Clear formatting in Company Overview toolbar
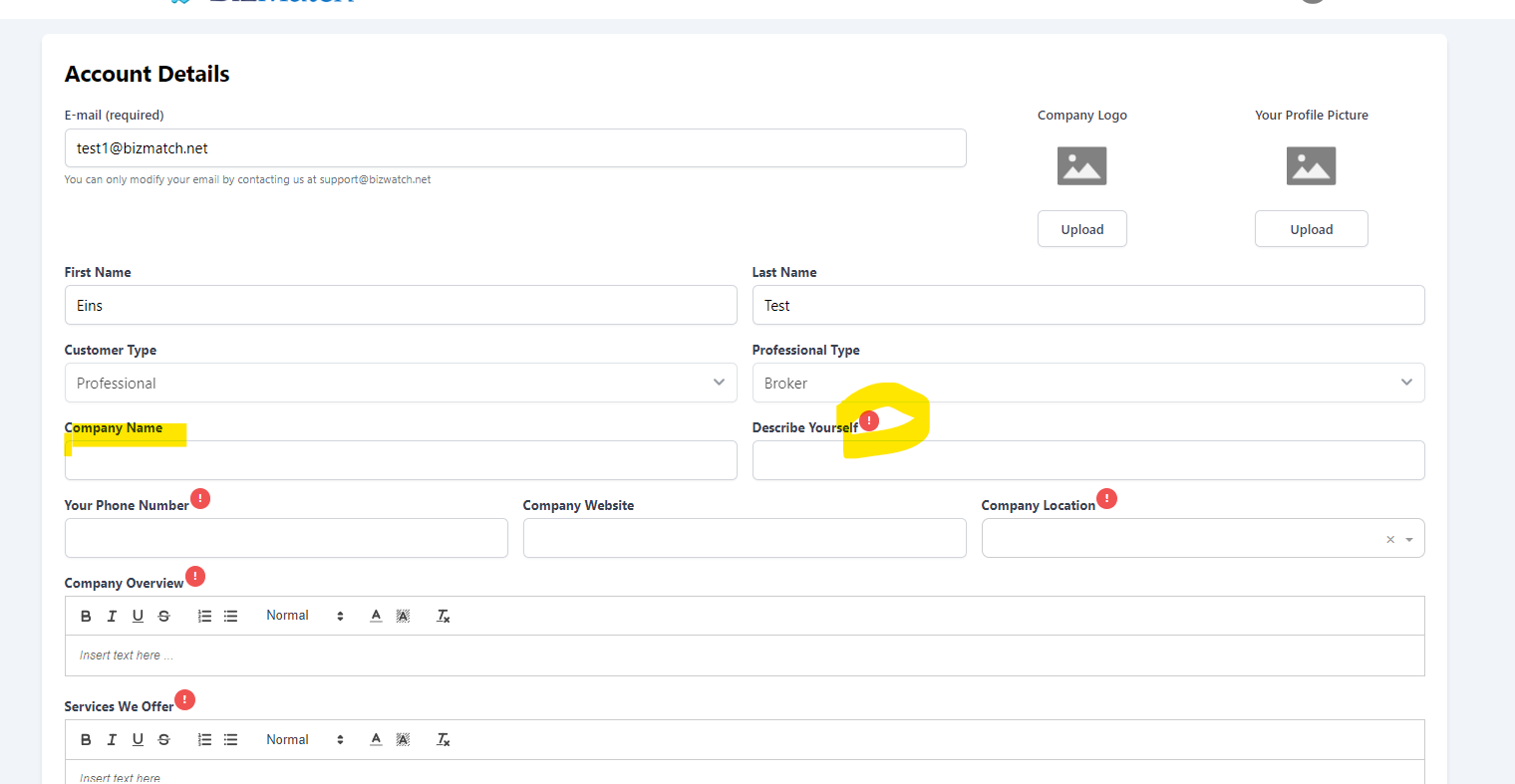Image resolution: width=1515 pixels, height=784 pixels. 444,616
